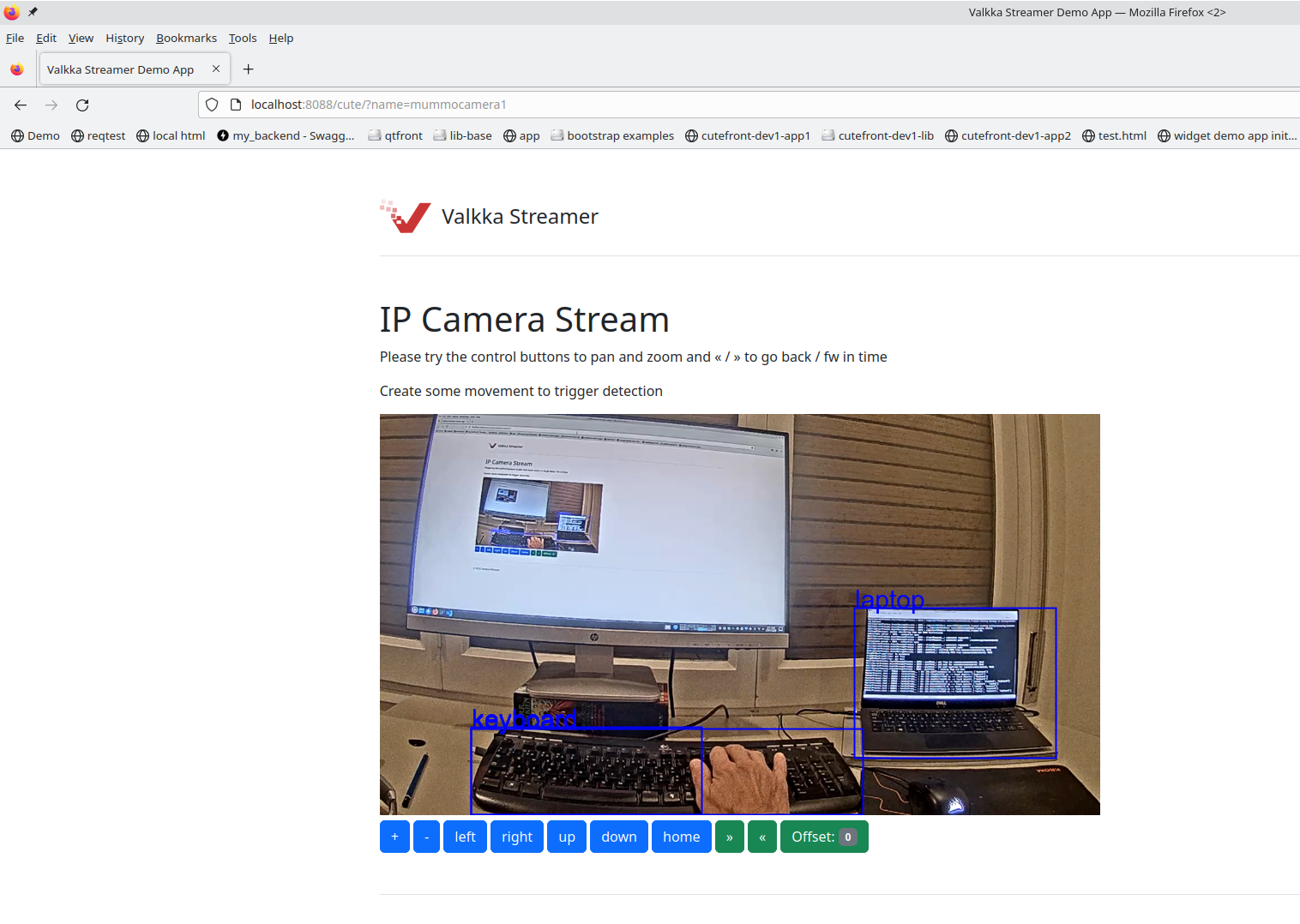1300x924 pixels.
Task: Pan the camera view up
Action: (567, 837)
